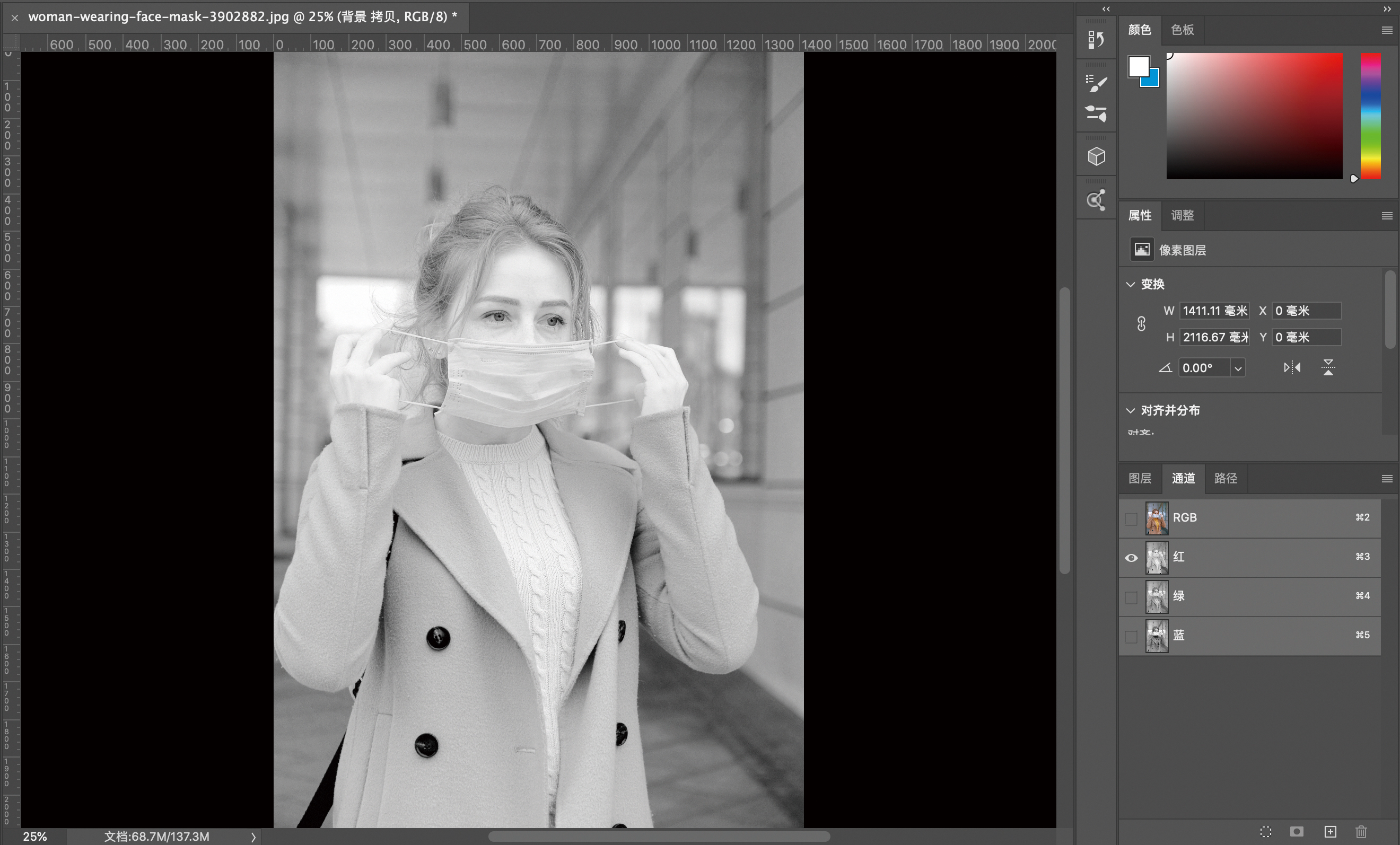This screenshot has width=1400, height=845.
Task: Create new channel plus icon
Action: (1330, 831)
